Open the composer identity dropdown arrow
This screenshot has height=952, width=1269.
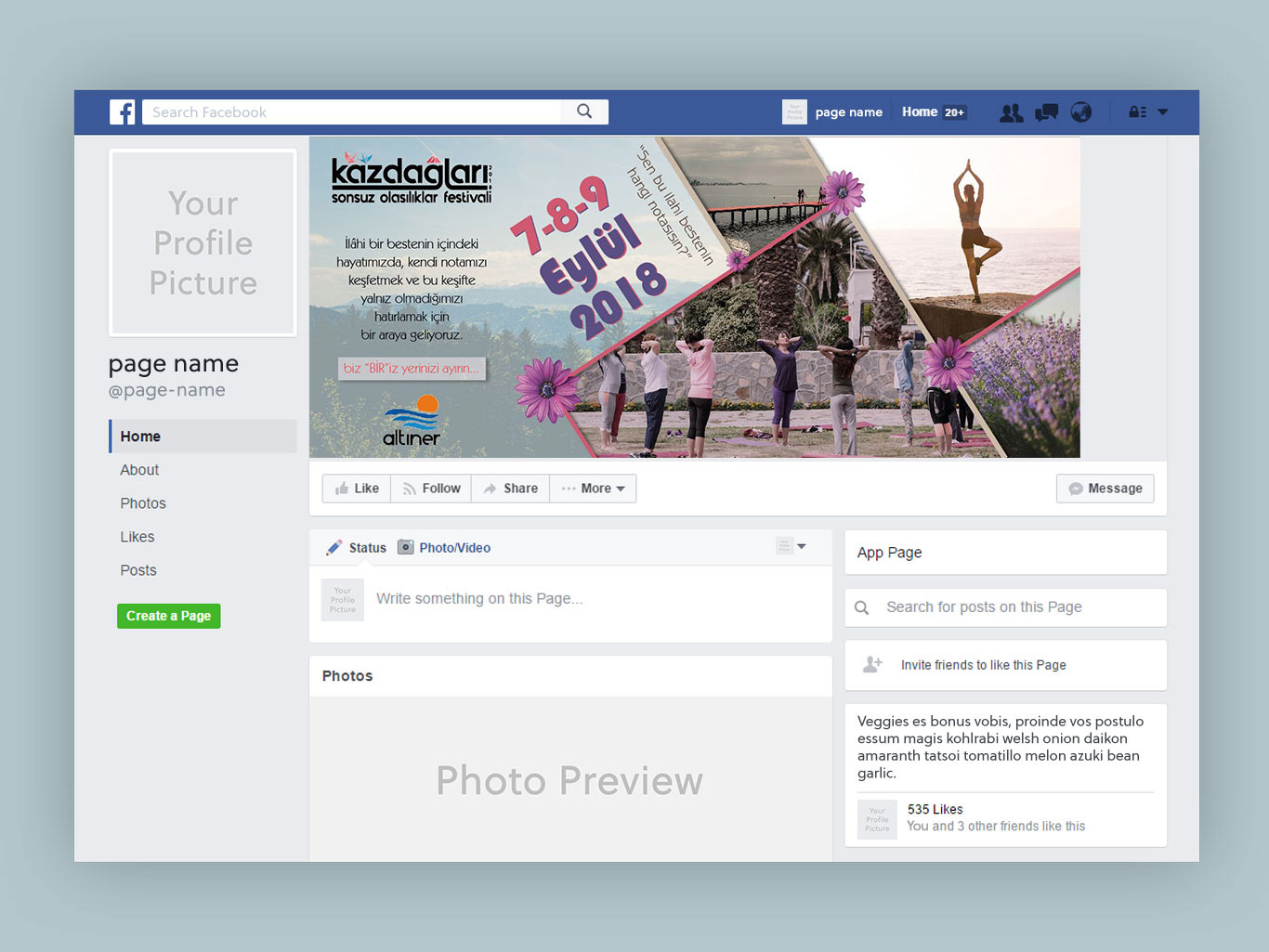point(802,546)
